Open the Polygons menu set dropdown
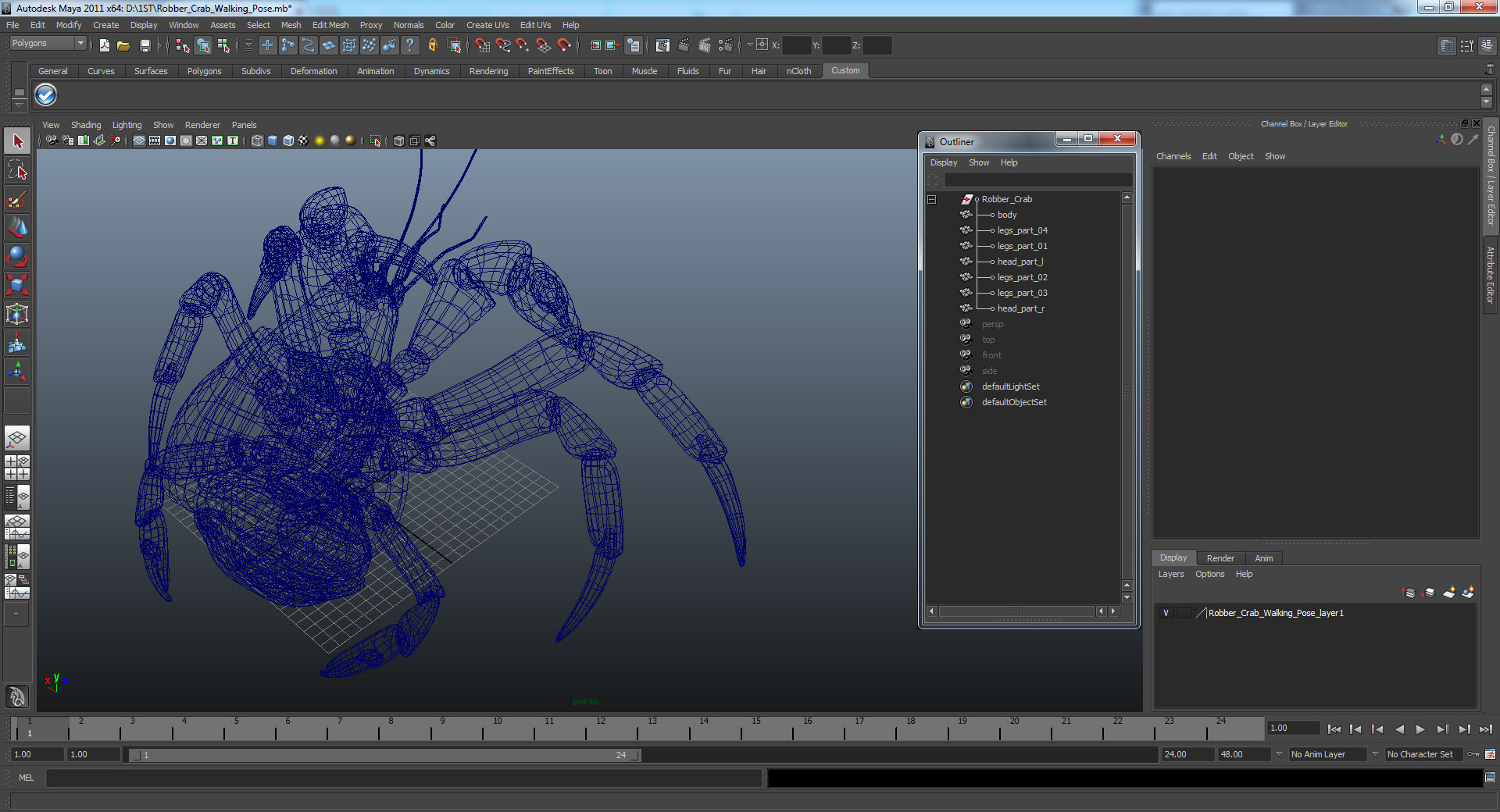This screenshot has height=812, width=1500. click(48, 44)
